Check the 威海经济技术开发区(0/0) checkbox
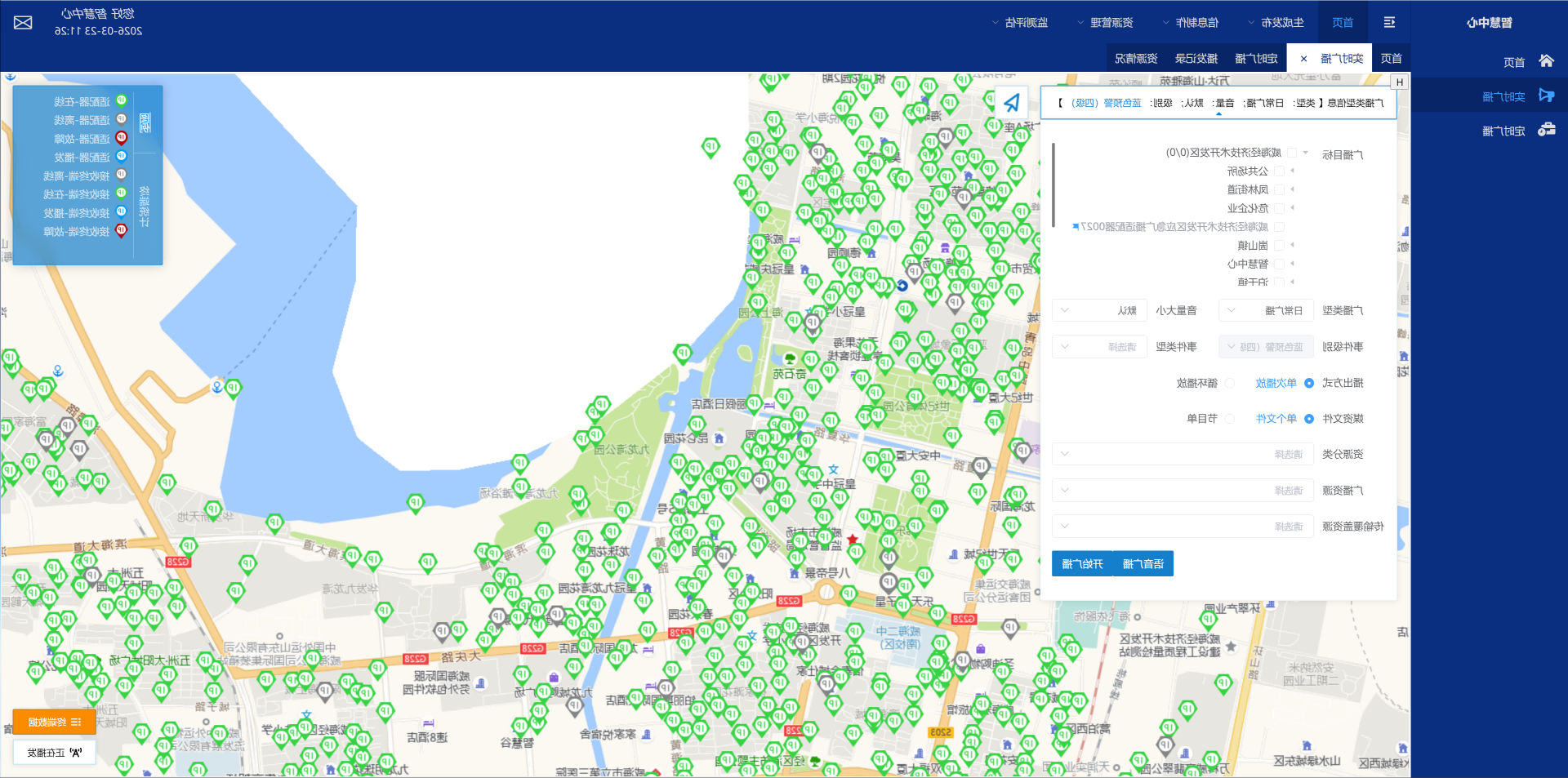The height and width of the screenshot is (778, 1568). click(x=1292, y=153)
